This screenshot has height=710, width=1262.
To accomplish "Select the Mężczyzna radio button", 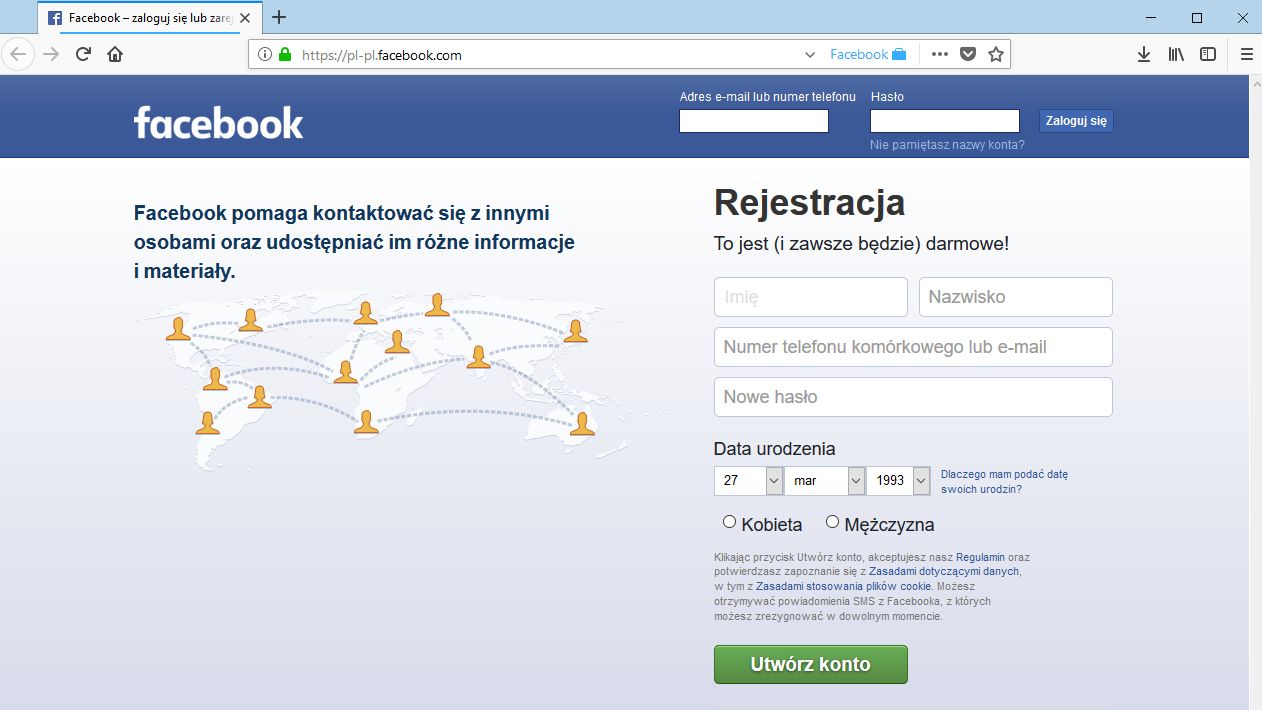I will [832, 522].
